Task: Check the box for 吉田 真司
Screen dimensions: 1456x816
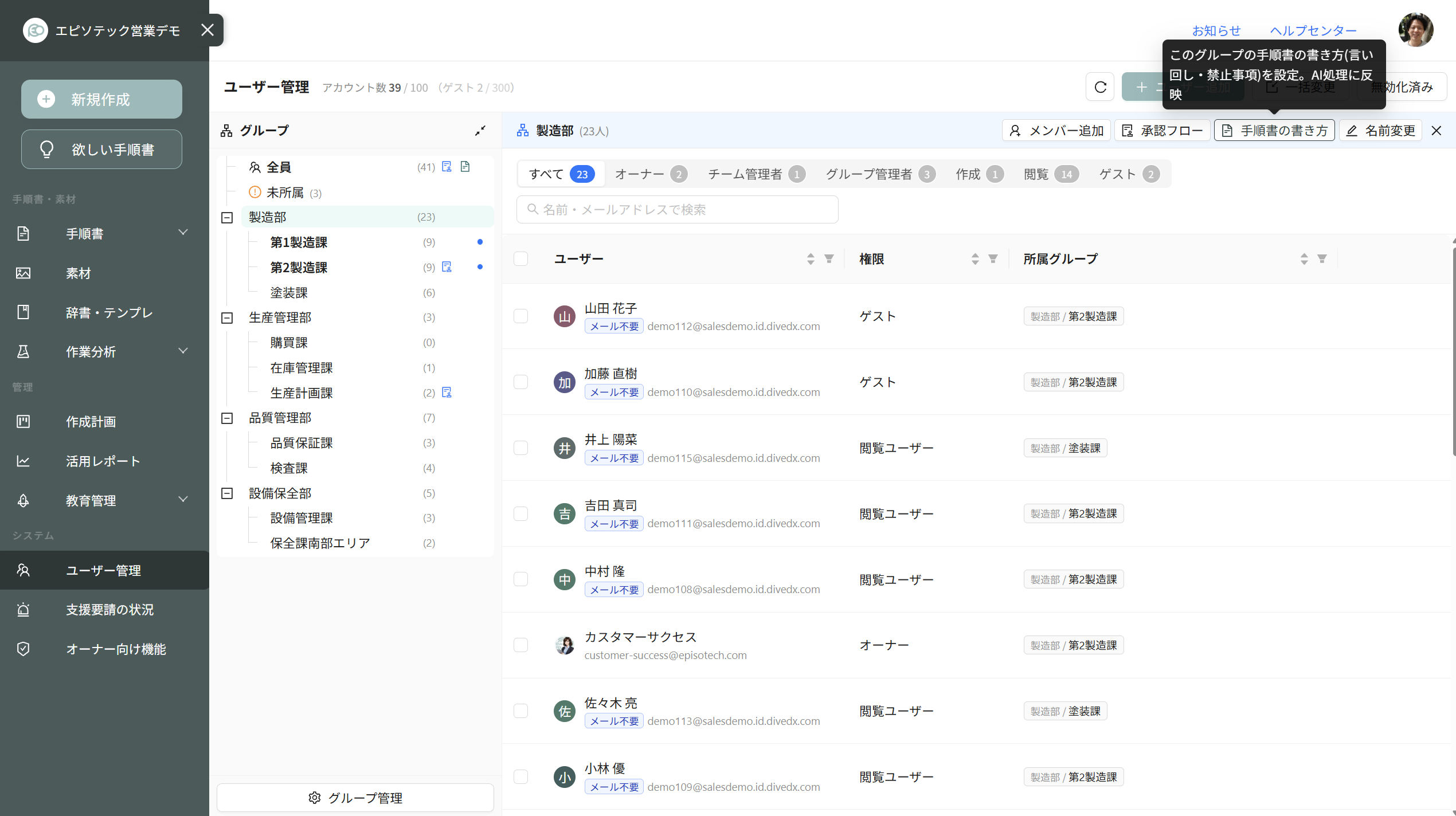Action: click(x=520, y=514)
